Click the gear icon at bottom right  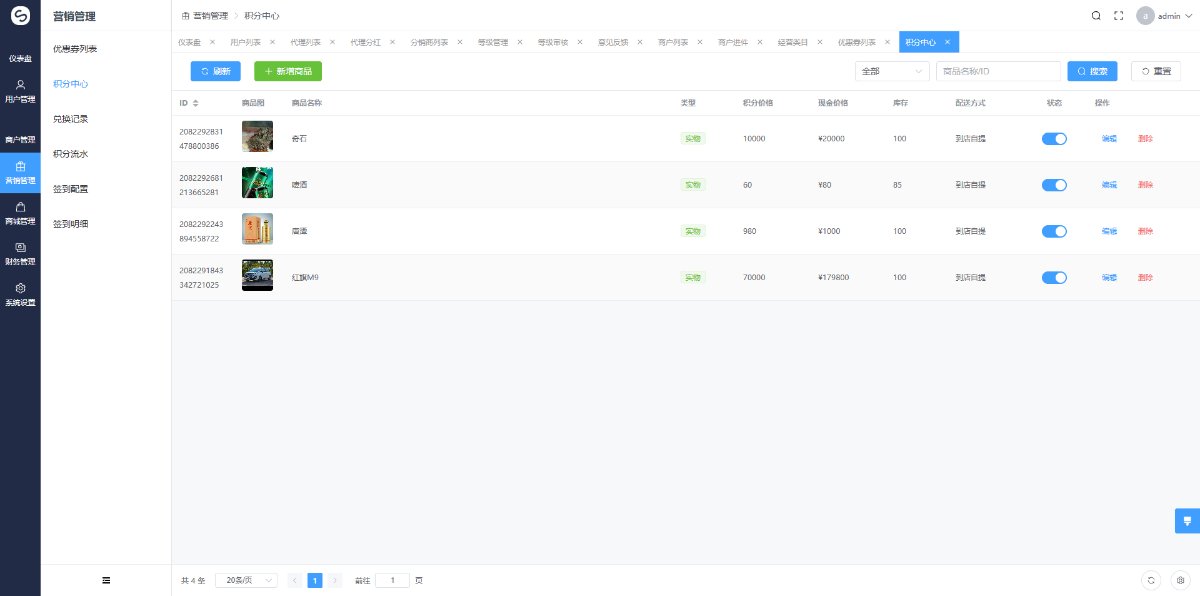tap(1180, 580)
